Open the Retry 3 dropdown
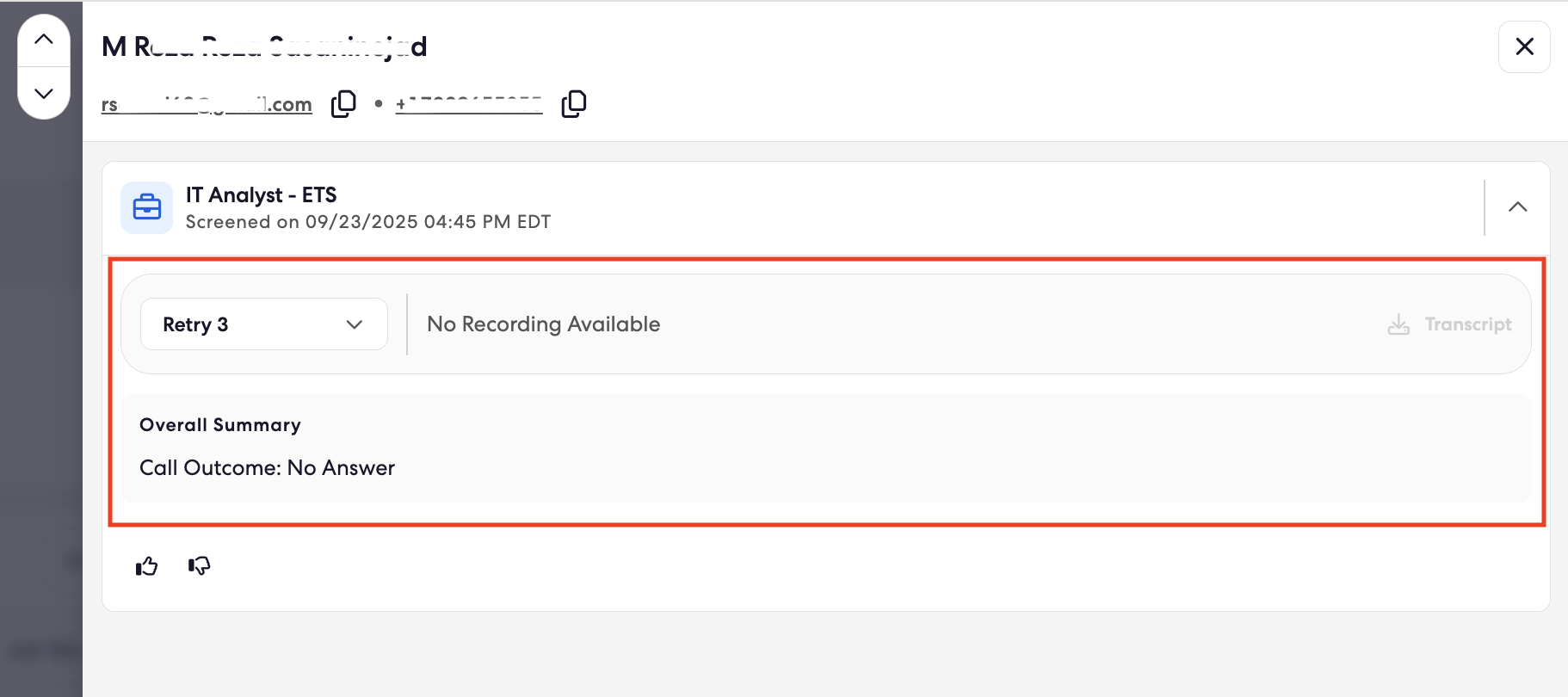Image resolution: width=1568 pixels, height=697 pixels. [264, 324]
